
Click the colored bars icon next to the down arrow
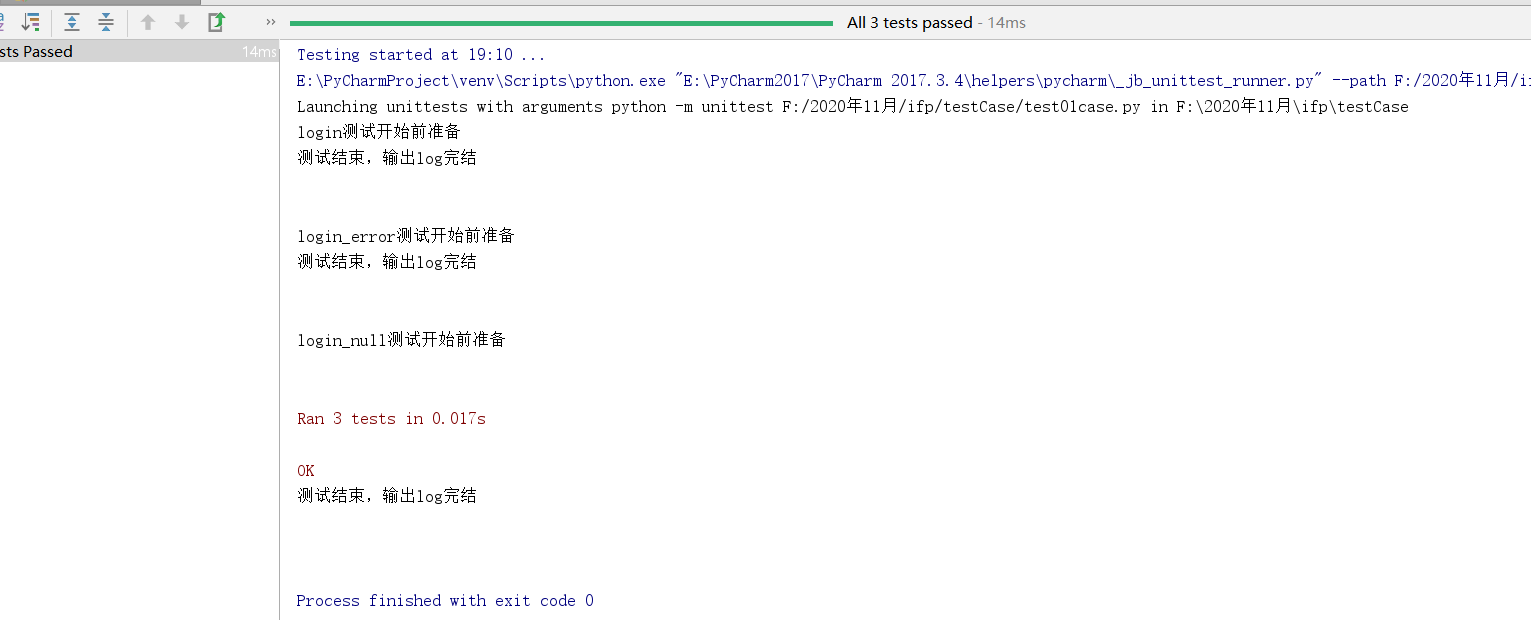coord(31,22)
